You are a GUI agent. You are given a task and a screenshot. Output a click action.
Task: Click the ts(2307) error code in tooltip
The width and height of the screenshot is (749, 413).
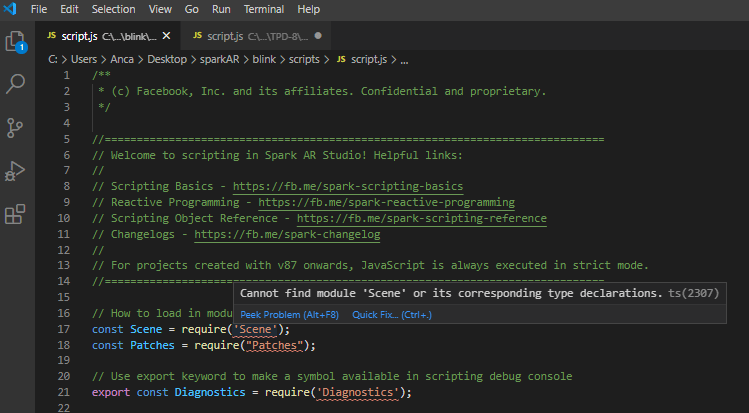693,293
